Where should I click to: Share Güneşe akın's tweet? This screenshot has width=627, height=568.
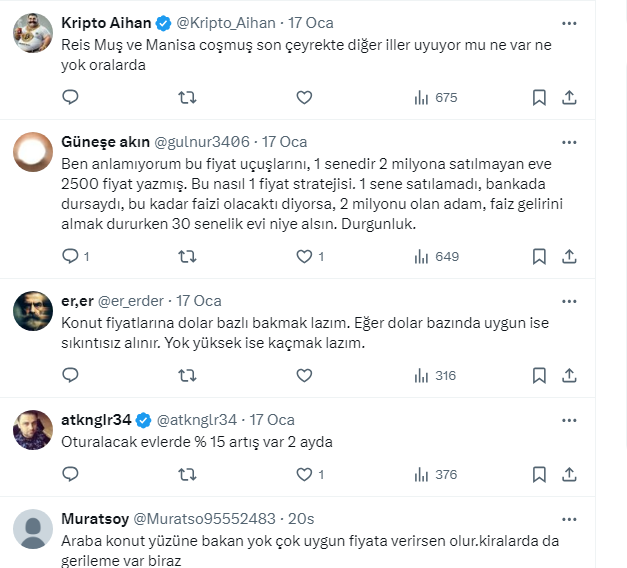(x=569, y=256)
